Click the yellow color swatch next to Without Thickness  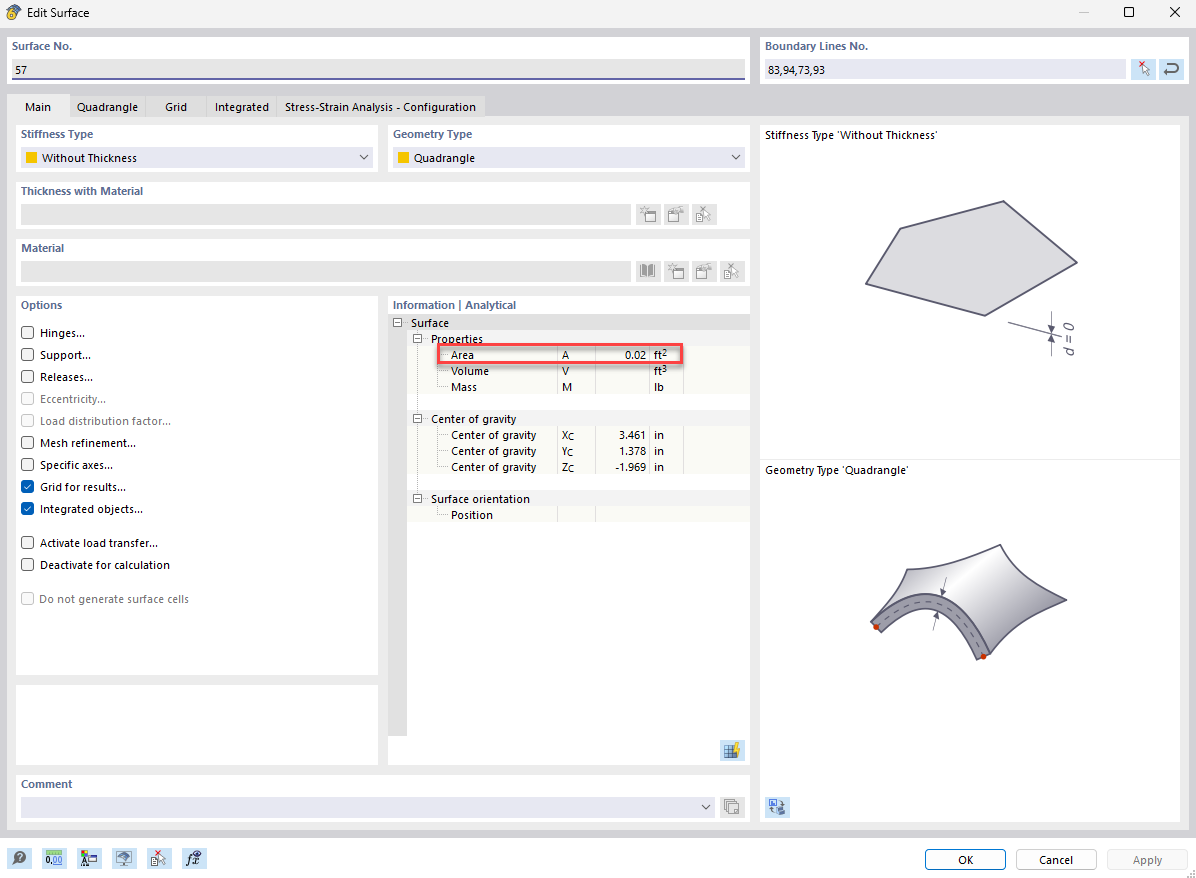(32, 157)
